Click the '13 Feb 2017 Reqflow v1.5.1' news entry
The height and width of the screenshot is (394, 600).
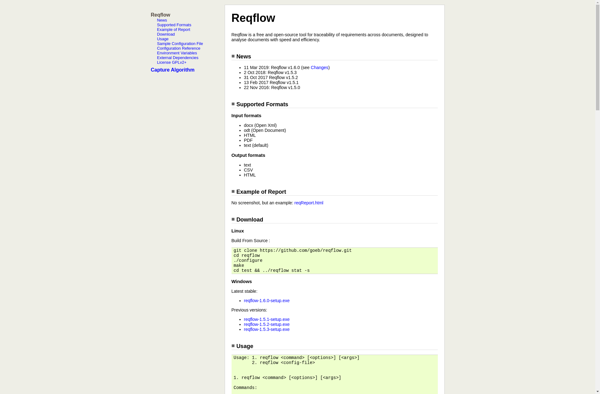point(271,83)
